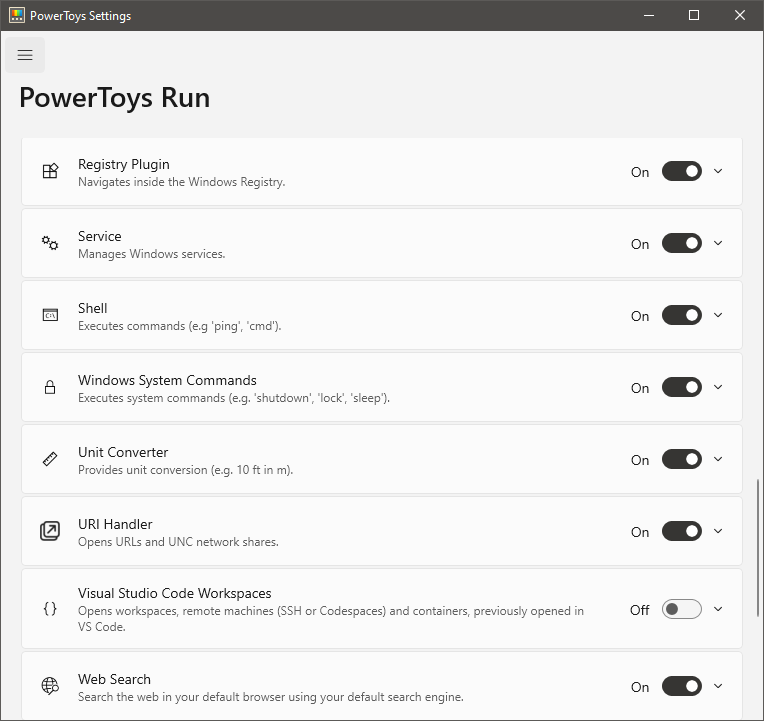This screenshot has height=721, width=764.
Task: Expand the Shell plugin chevron
Action: (x=718, y=315)
